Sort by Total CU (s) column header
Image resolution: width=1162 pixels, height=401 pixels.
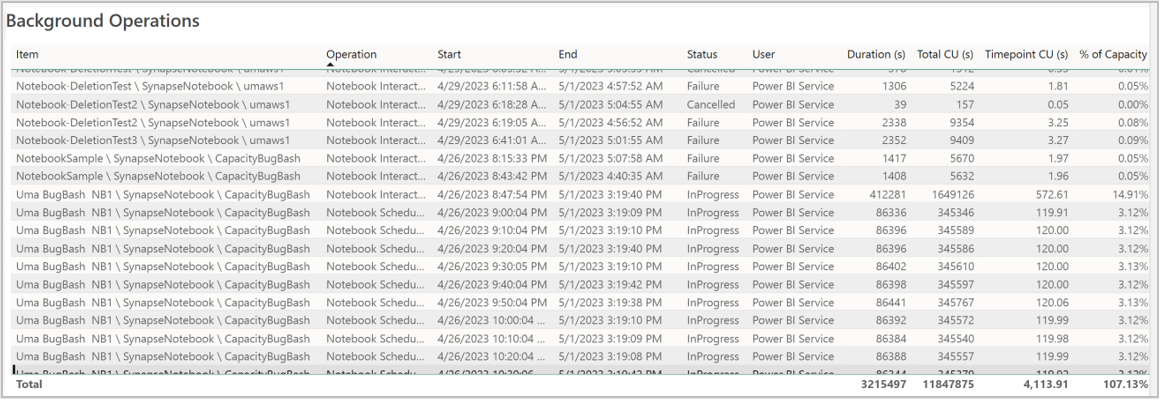coord(945,54)
